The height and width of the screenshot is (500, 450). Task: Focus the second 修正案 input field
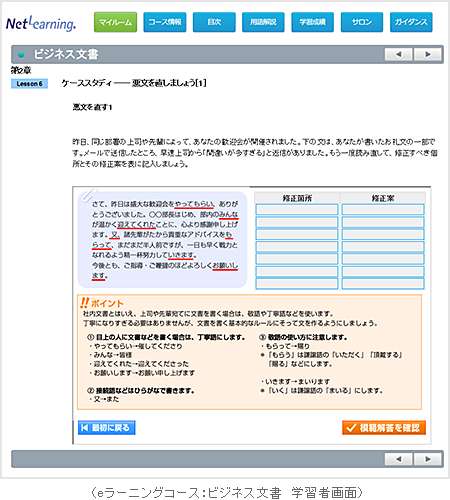pyautogui.click(x=383, y=222)
